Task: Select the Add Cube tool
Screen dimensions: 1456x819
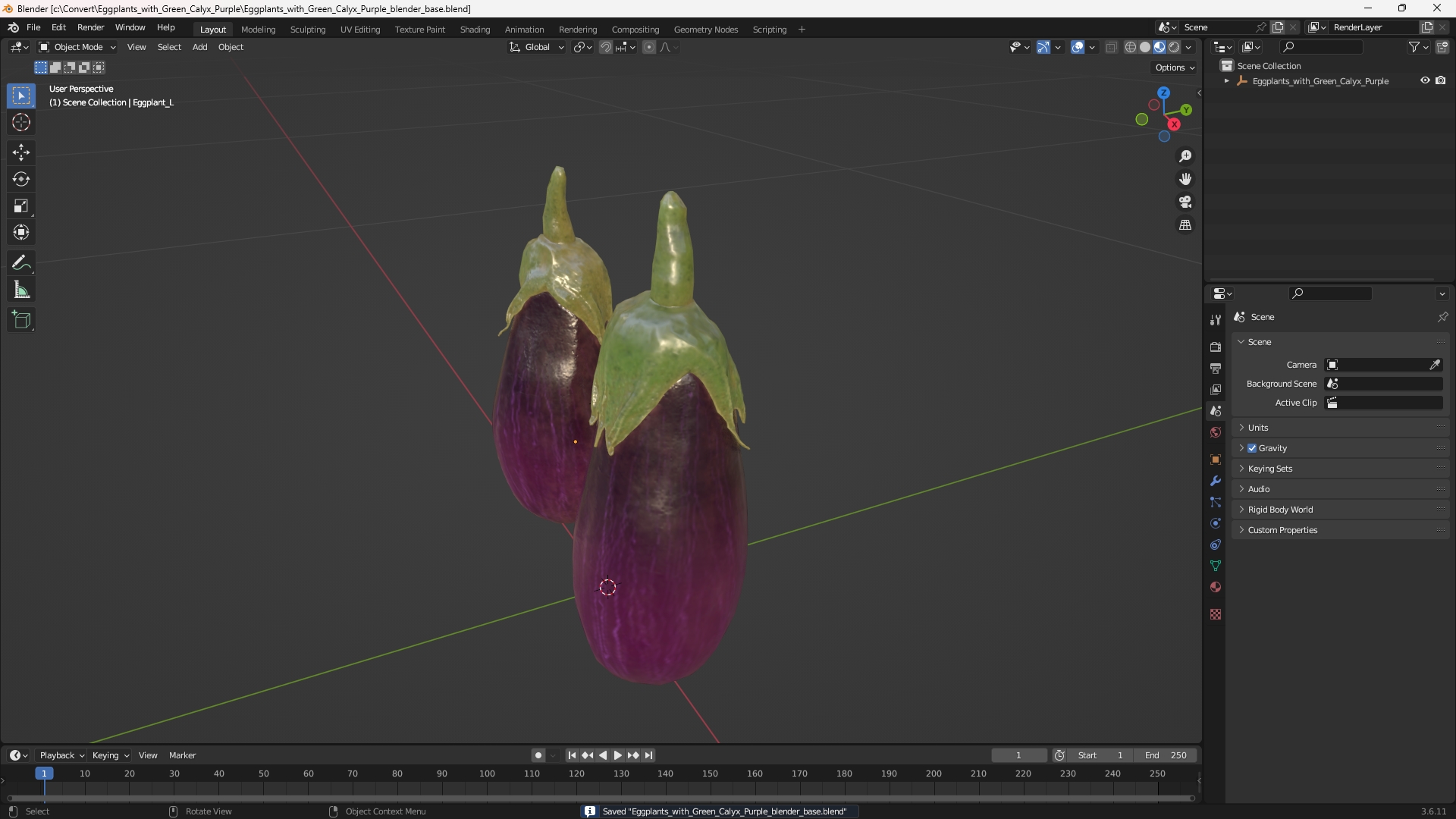Action: pos(21,320)
